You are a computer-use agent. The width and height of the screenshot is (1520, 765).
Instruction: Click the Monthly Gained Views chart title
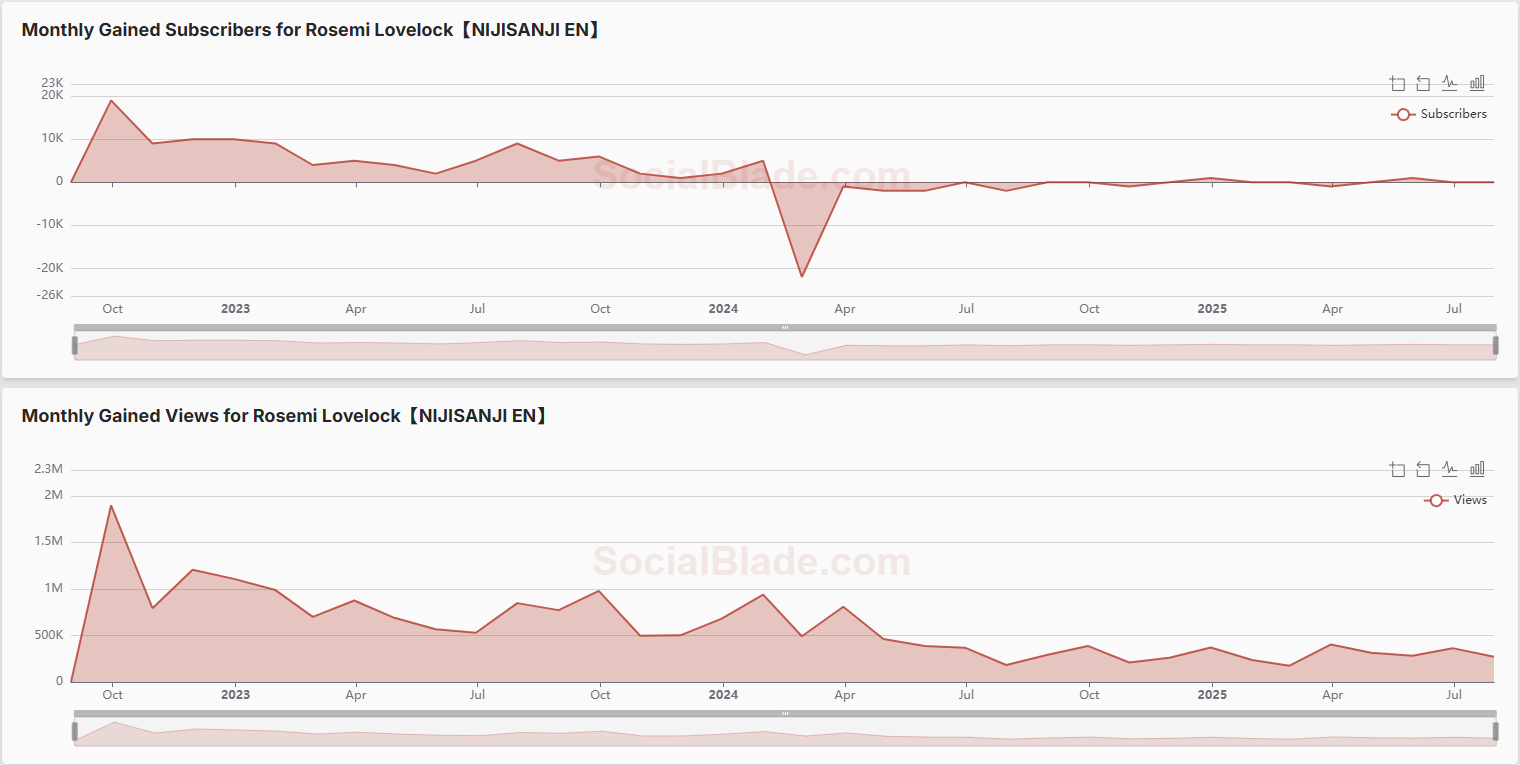[285, 416]
